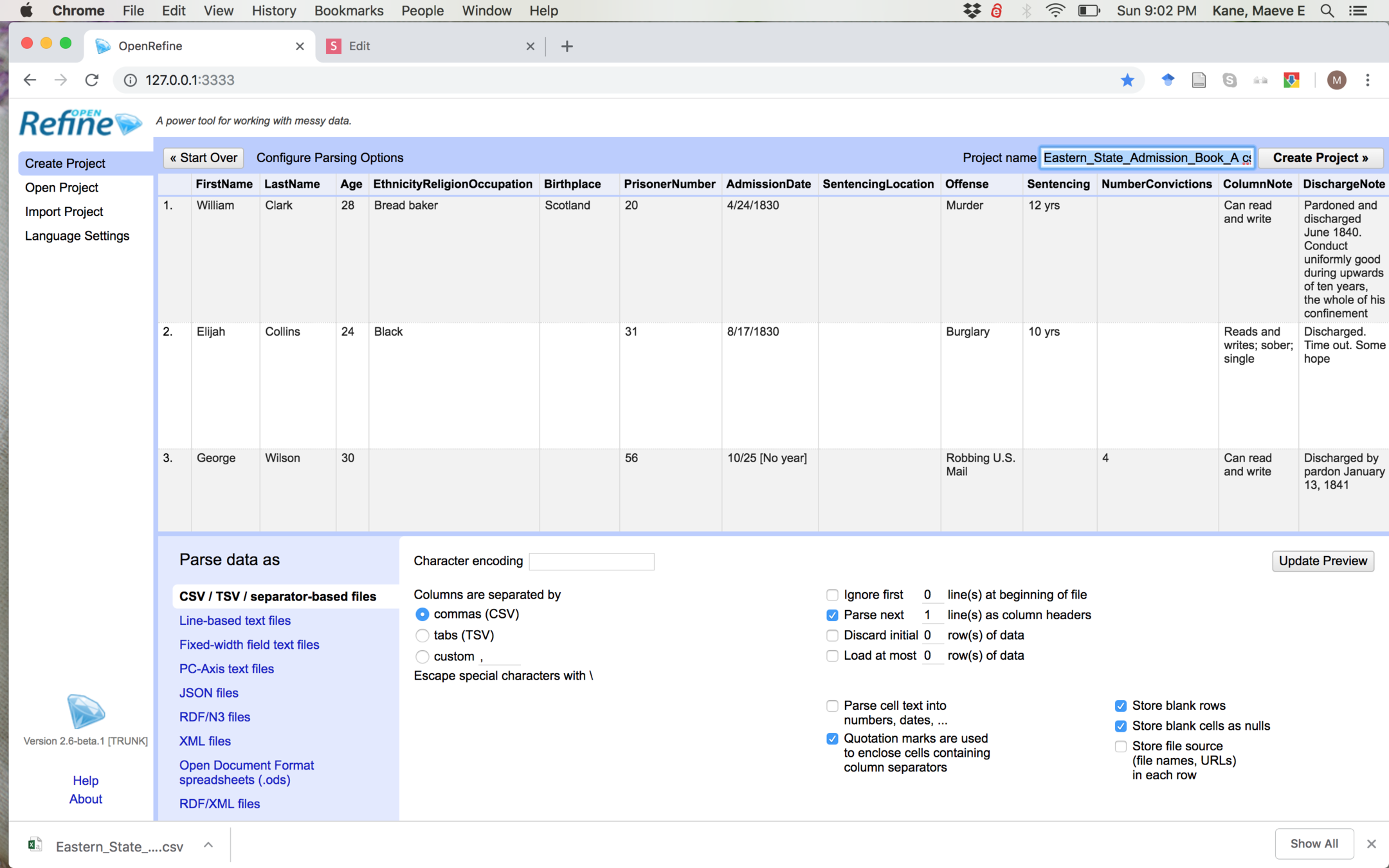Click the OpenRefine logo
Viewport: 1389px width, 868px height.
tap(80, 122)
